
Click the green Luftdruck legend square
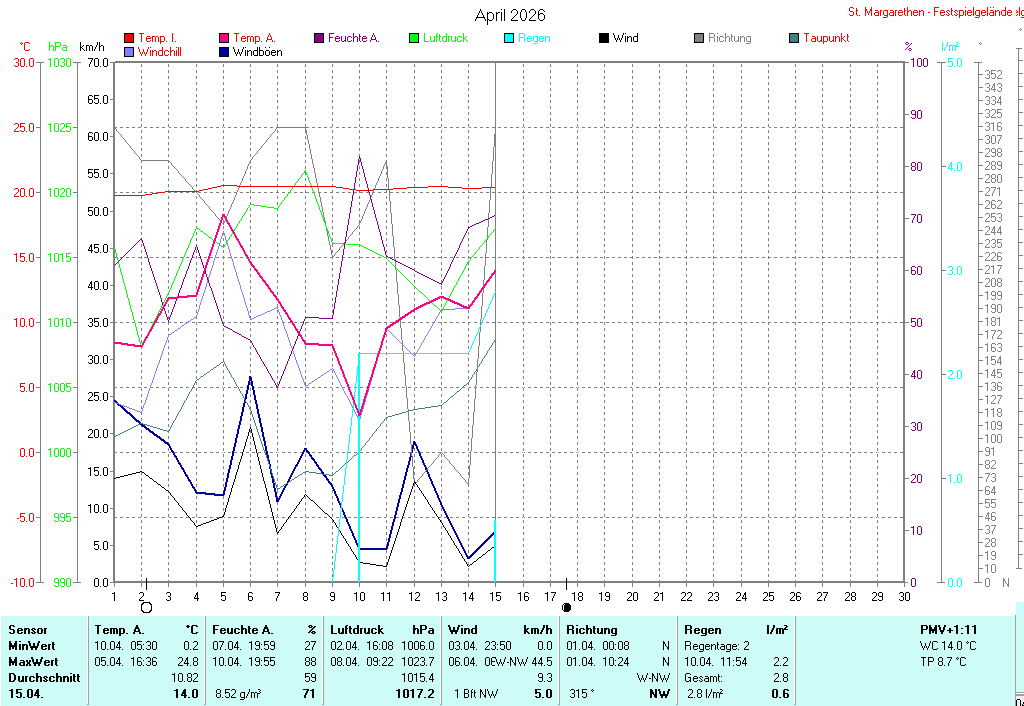point(414,38)
